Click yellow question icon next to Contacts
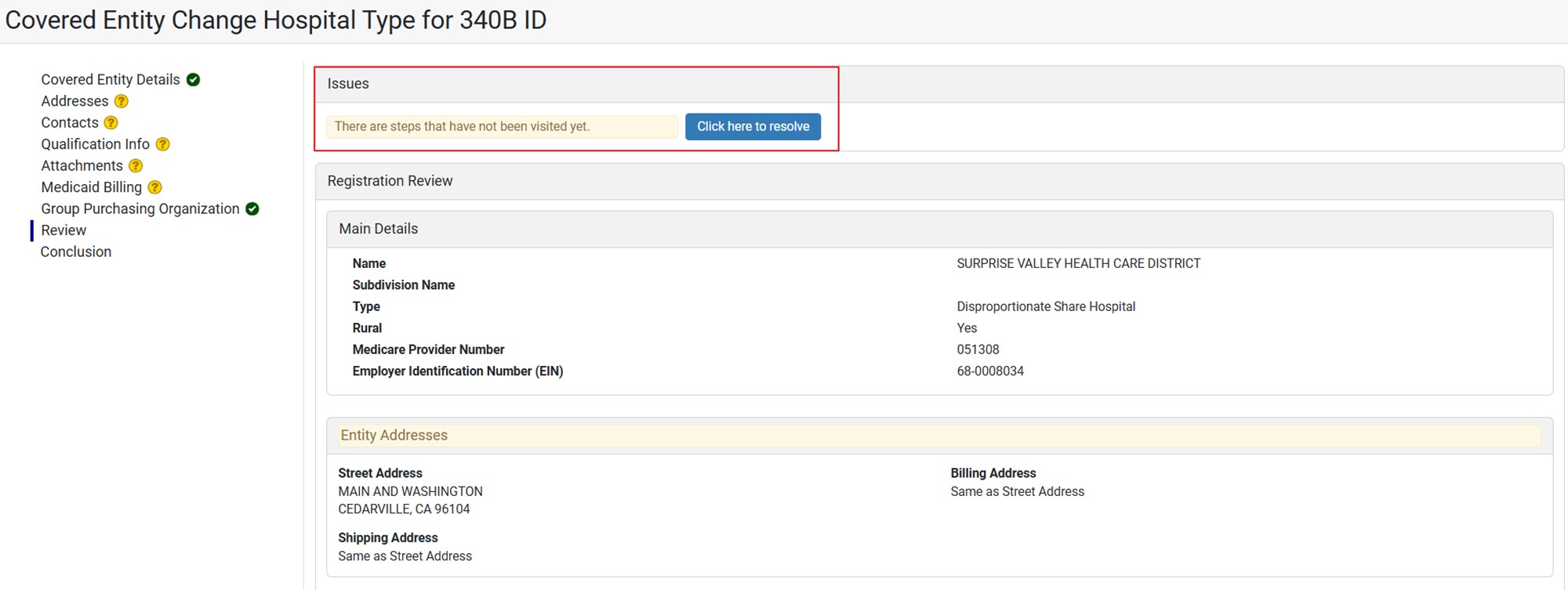 click(x=111, y=123)
